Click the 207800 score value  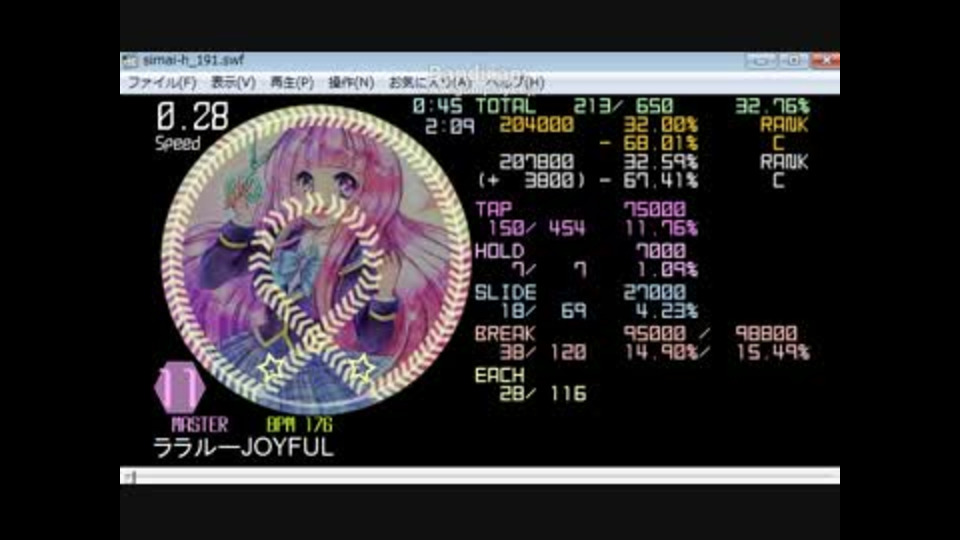536,162
